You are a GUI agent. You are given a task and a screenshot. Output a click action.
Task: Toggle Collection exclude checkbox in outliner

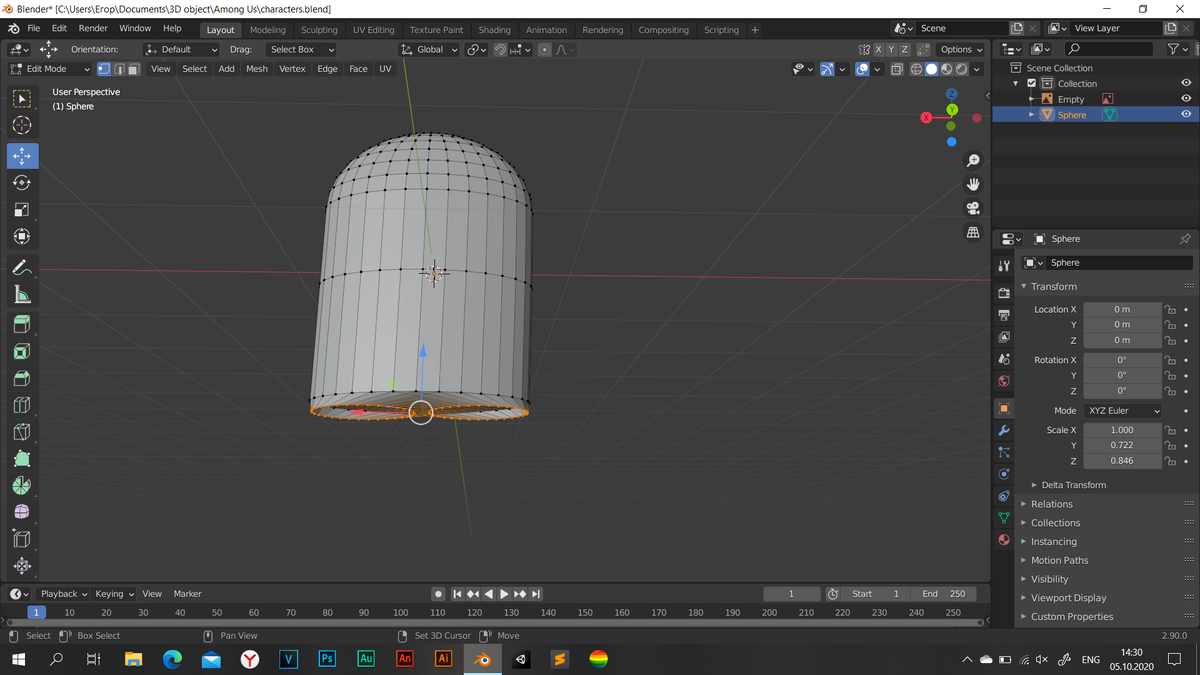pyautogui.click(x=1032, y=83)
